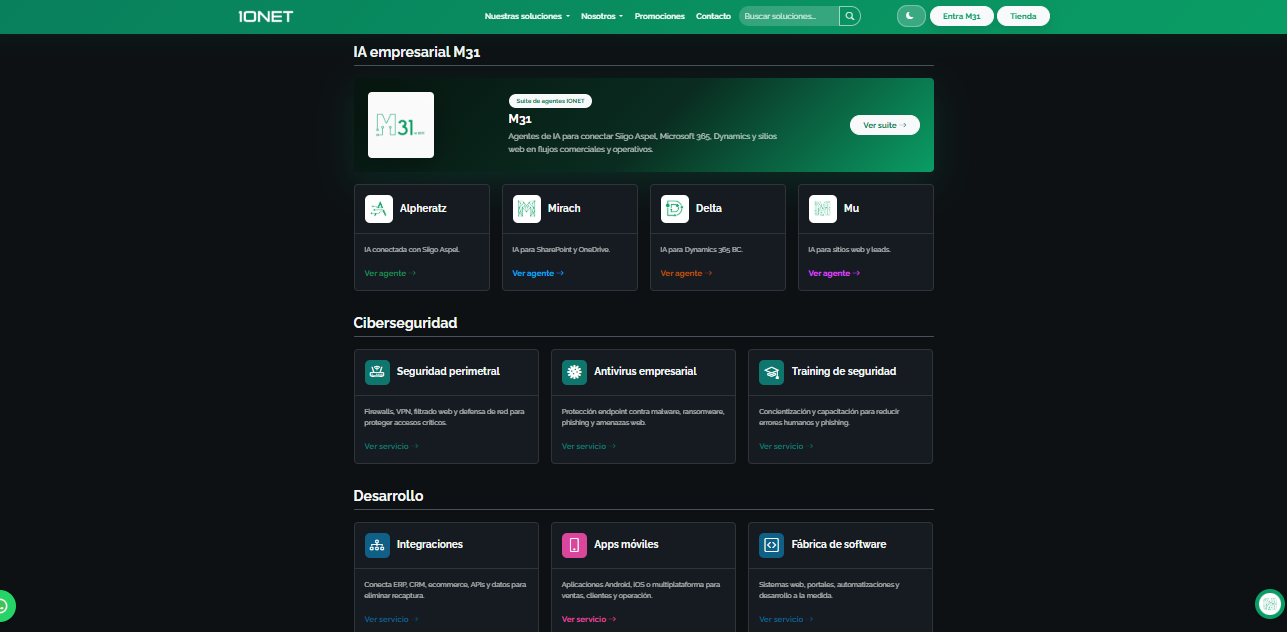Click Ver servicio under Seguridad perimetral
1287x632 pixels.
(x=391, y=446)
